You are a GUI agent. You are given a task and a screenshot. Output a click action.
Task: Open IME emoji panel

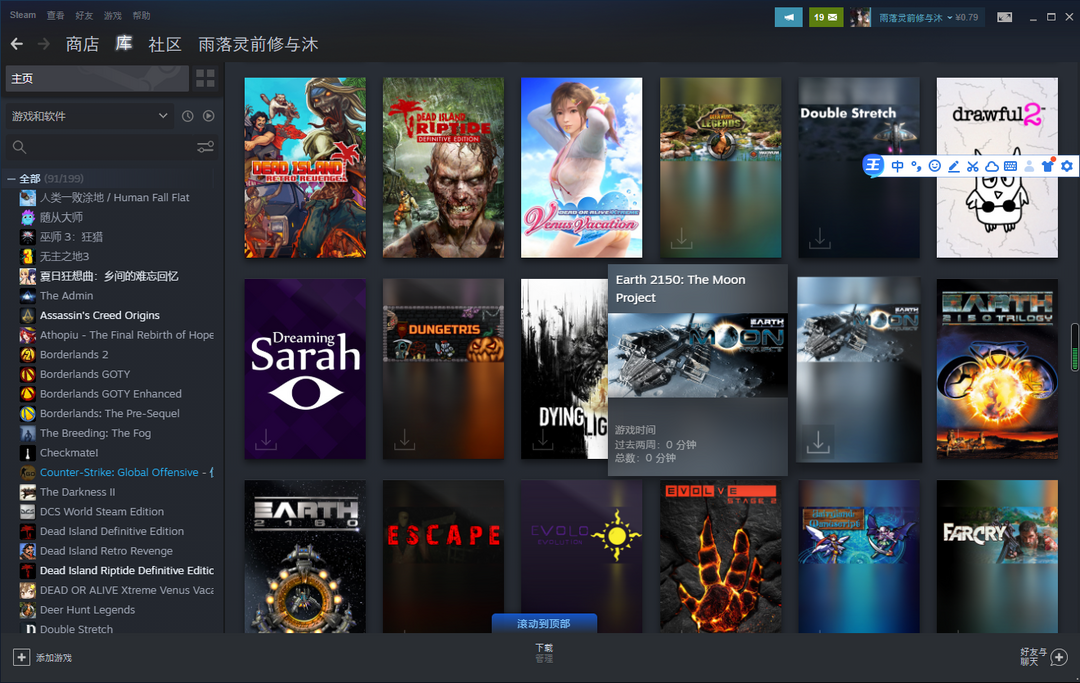pos(935,166)
